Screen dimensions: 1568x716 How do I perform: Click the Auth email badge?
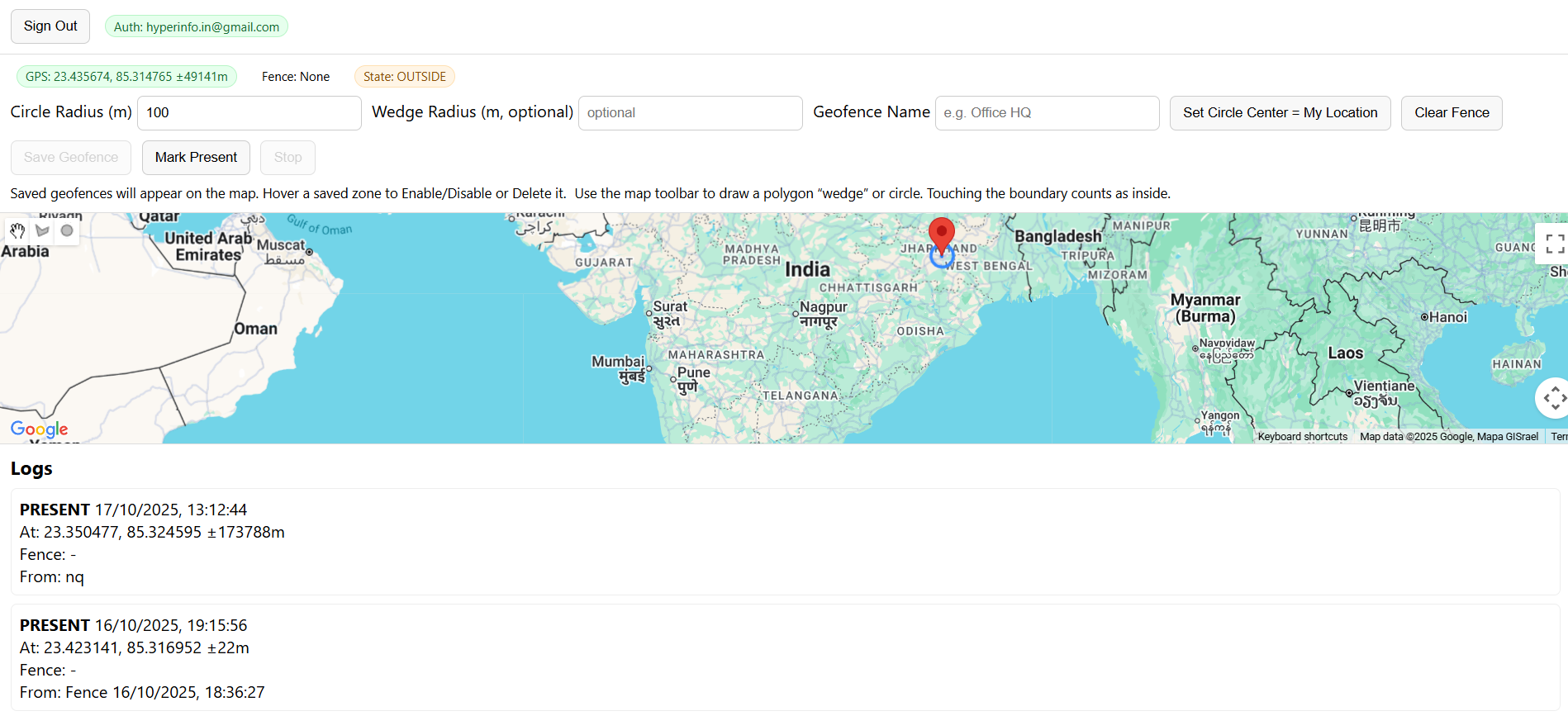pyautogui.click(x=197, y=26)
